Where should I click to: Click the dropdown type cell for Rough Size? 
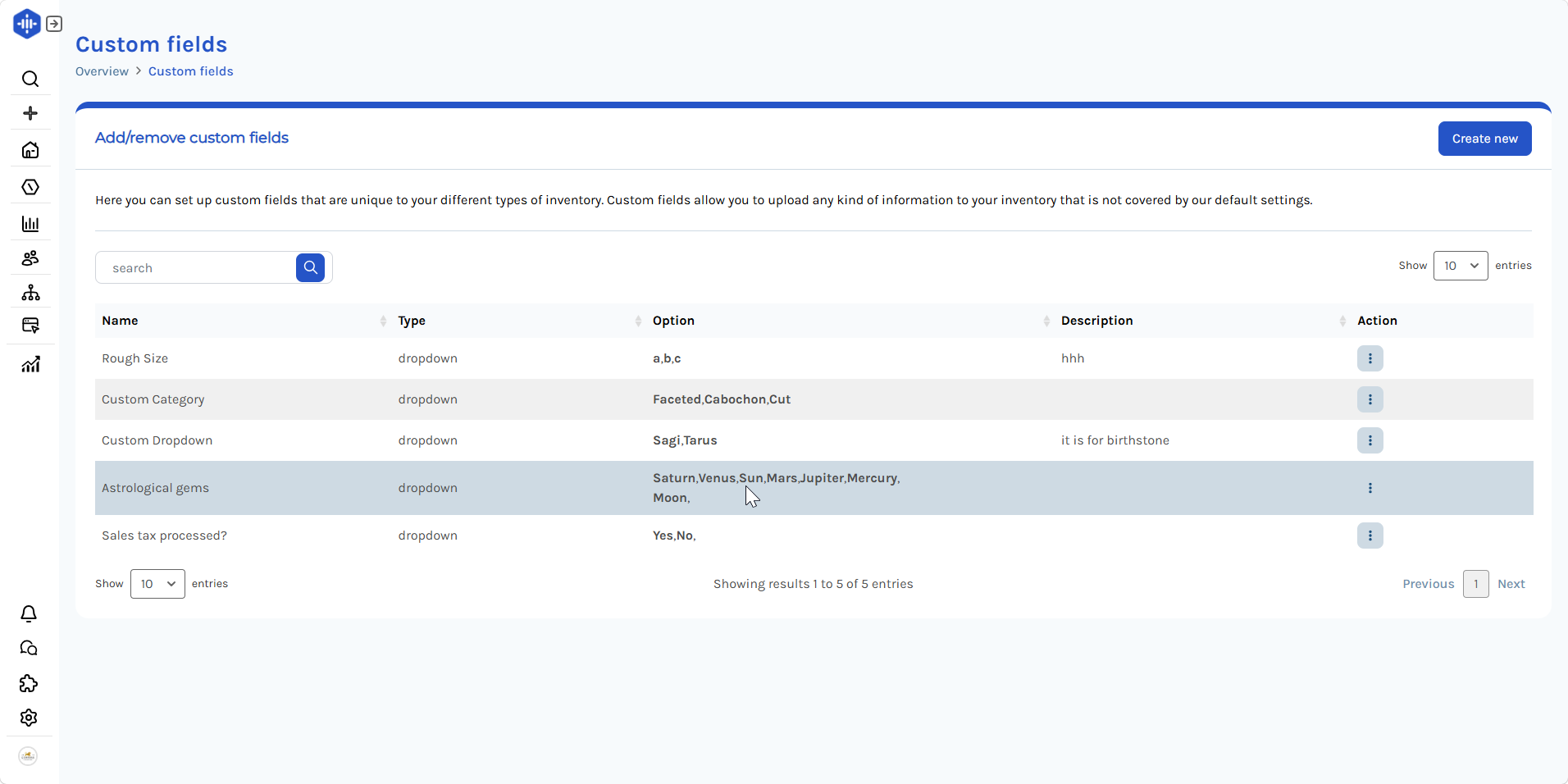point(427,358)
